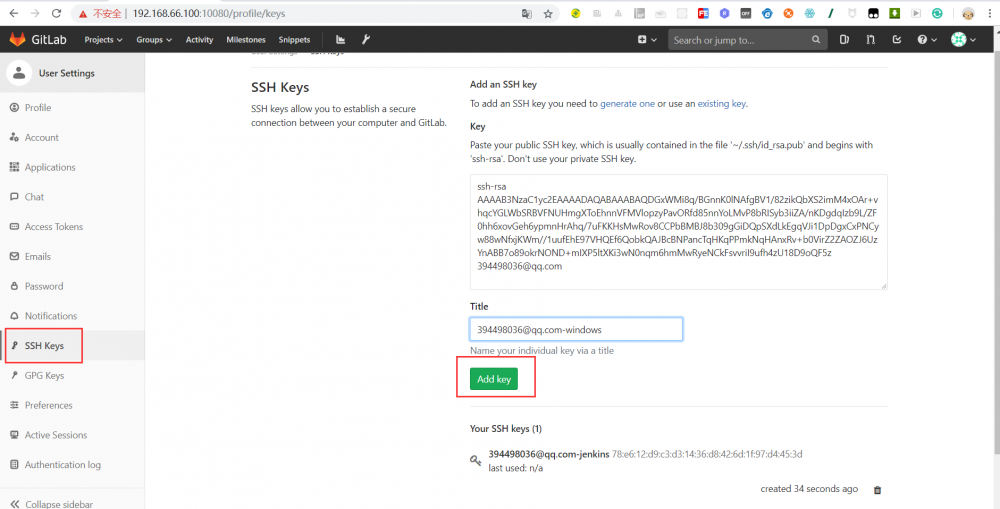Click the browser address bar URL
Image resolution: width=1000 pixels, height=509 pixels.
[x=209, y=13]
